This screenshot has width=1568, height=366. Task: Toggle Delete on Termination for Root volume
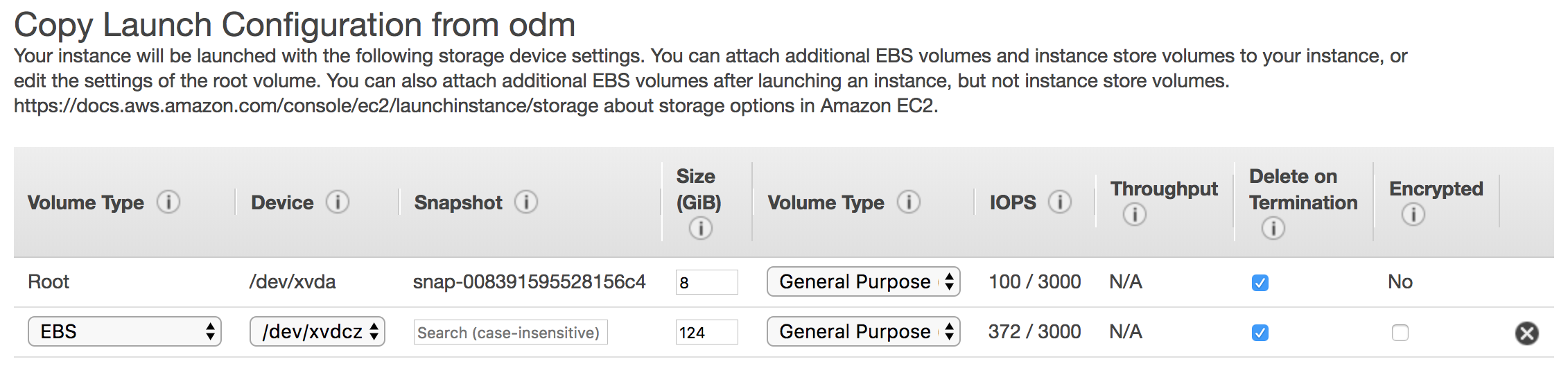pyautogui.click(x=1260, y=283)
